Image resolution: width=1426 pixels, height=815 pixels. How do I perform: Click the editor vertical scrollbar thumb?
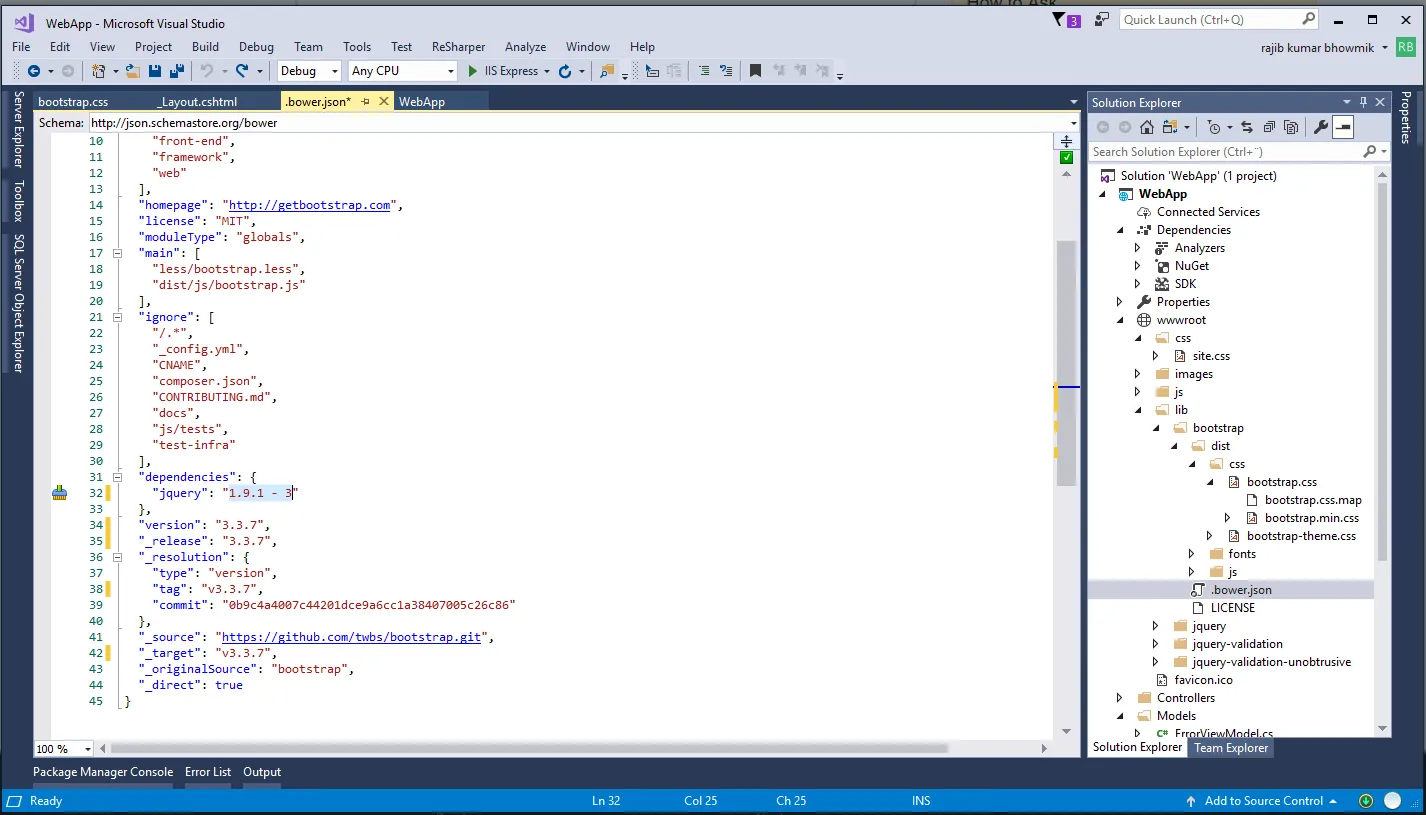[x=1066, y=363]
